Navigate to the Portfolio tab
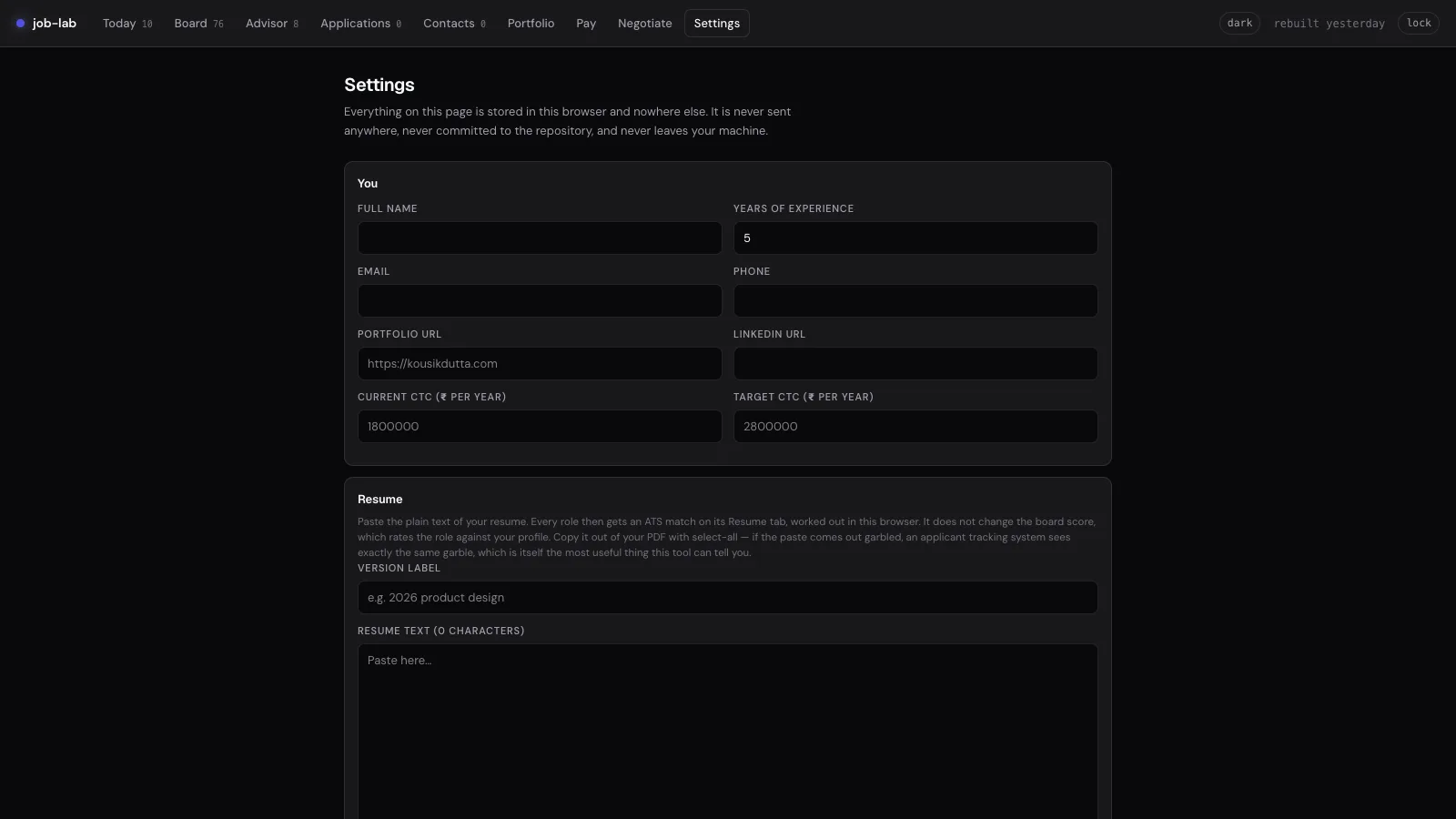 pos(531,24)
